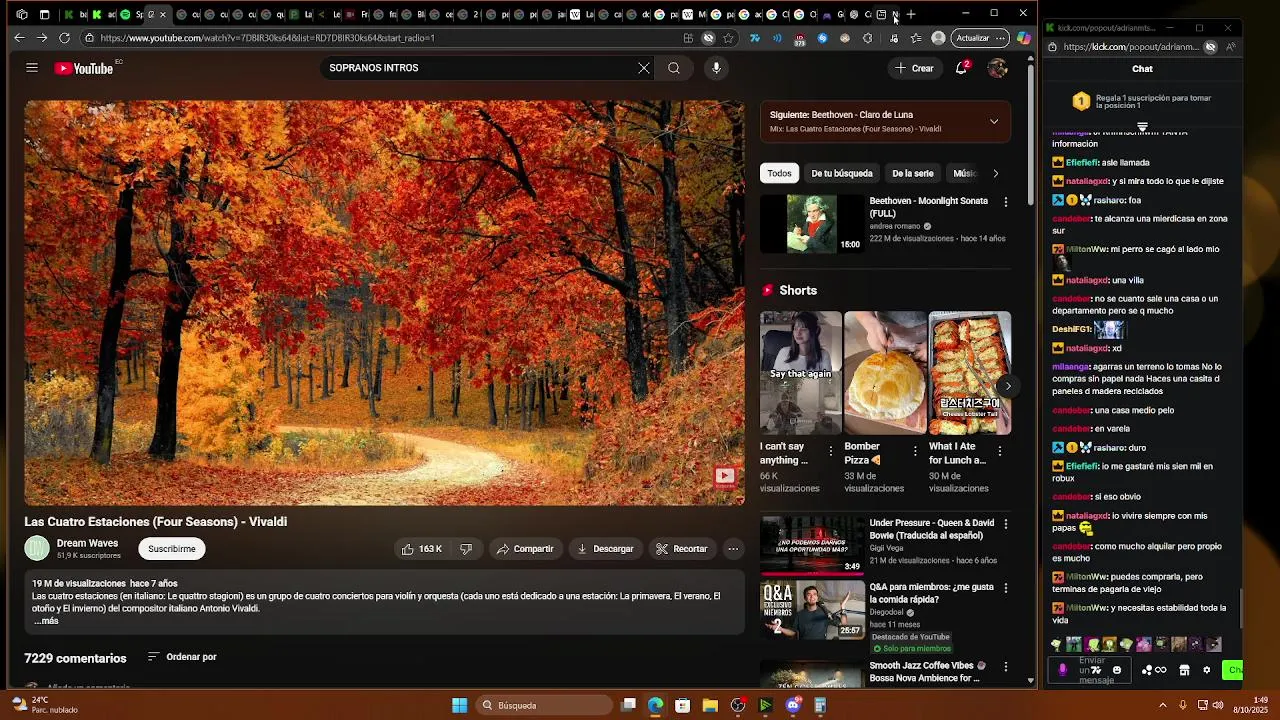Toggle the volume speaker icon in tray

1218,705
